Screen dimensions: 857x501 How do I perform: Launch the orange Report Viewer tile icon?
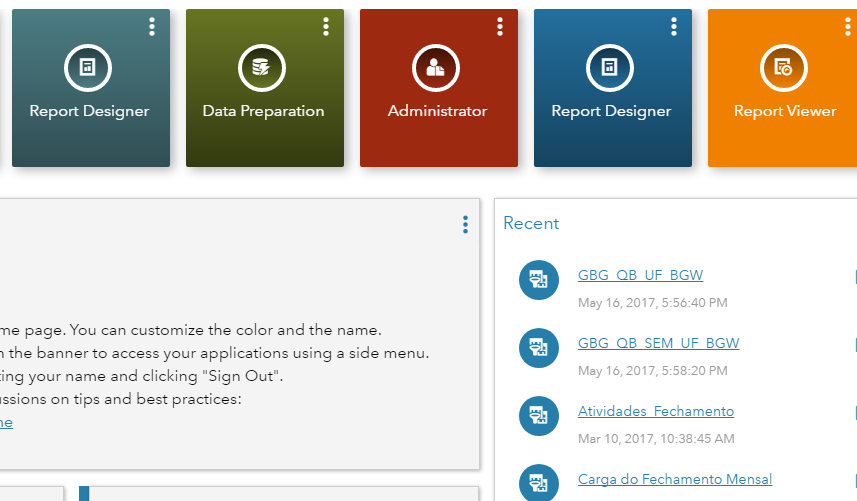(x=784, y=68)
